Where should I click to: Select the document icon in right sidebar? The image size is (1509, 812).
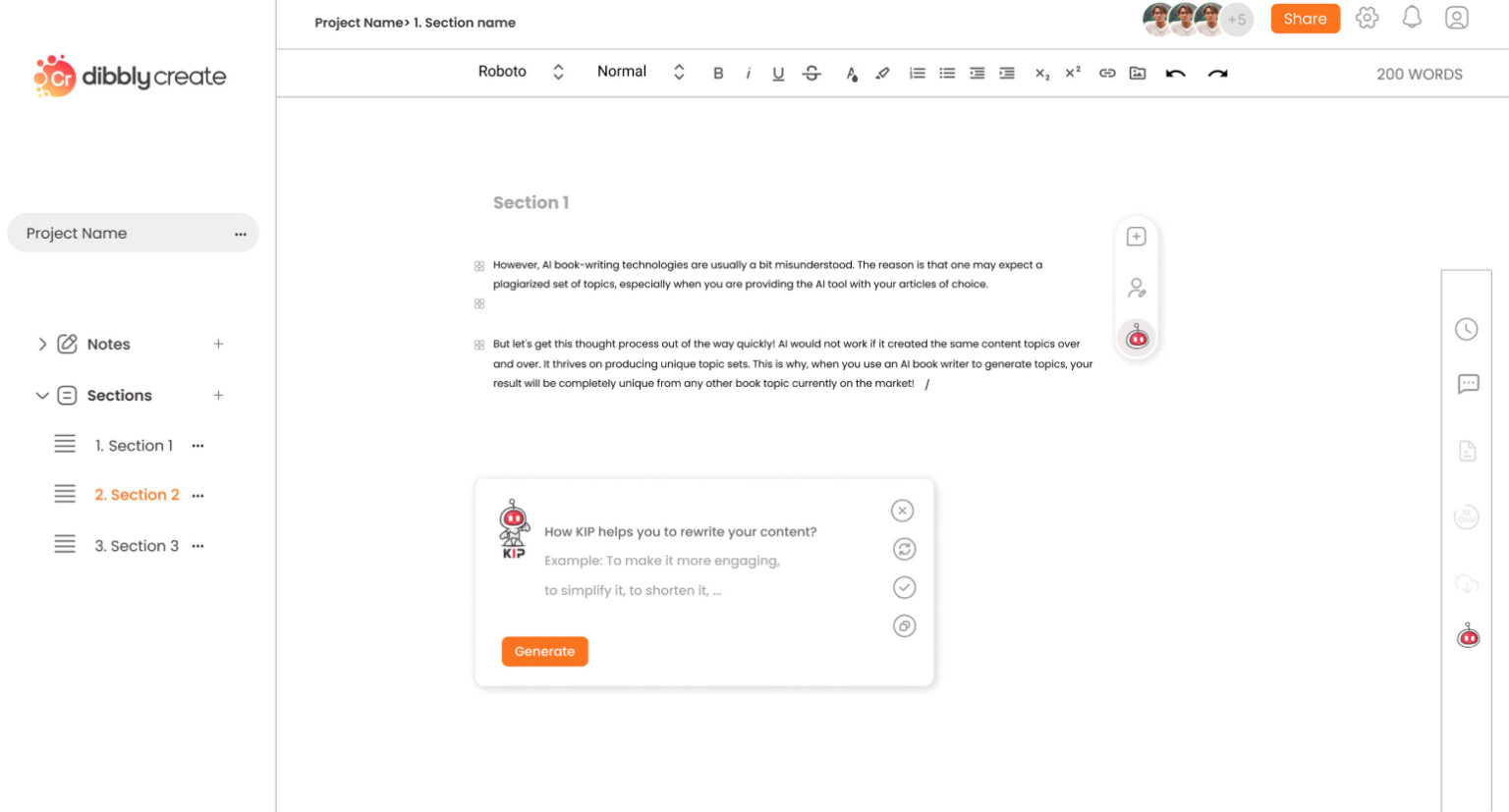(1467, 451)
